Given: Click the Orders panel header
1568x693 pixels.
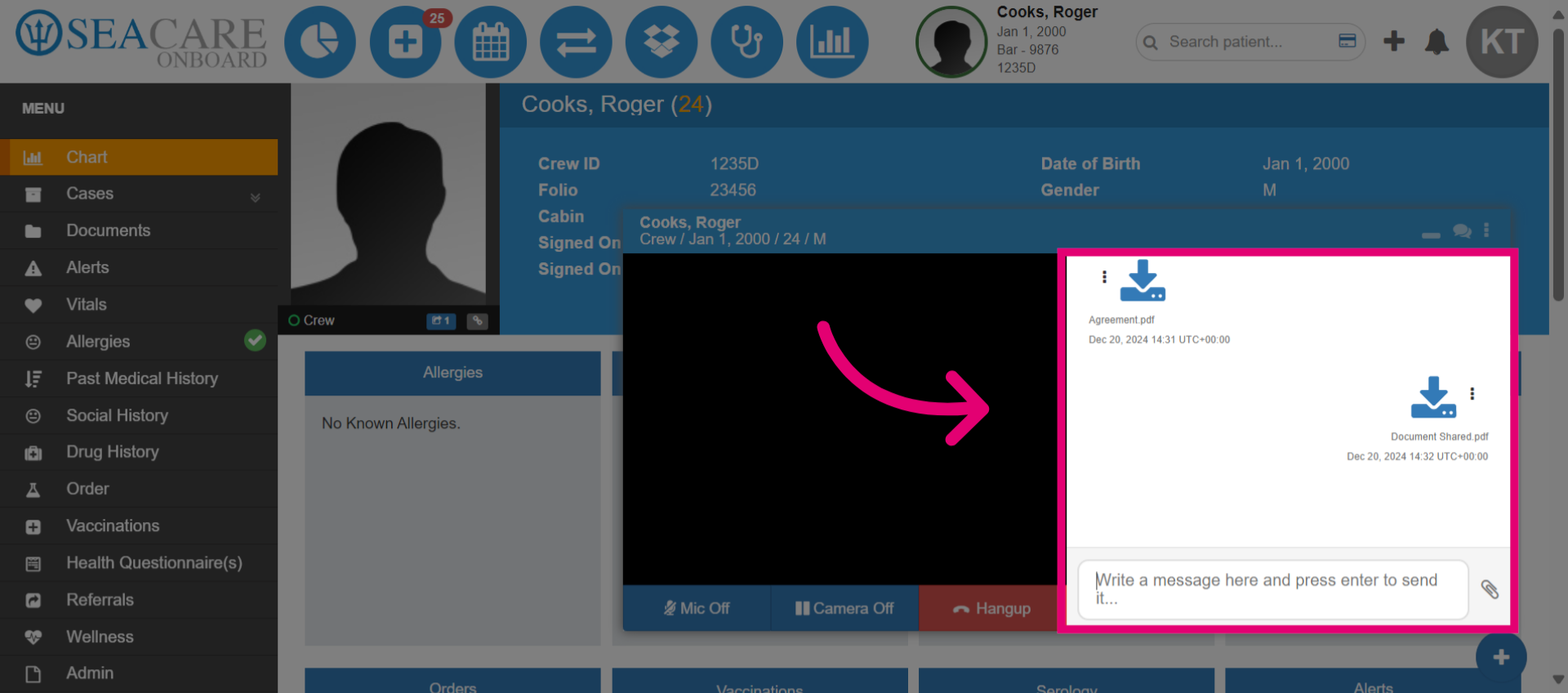Looking at the screenshot, I should (x=452, y=681).
